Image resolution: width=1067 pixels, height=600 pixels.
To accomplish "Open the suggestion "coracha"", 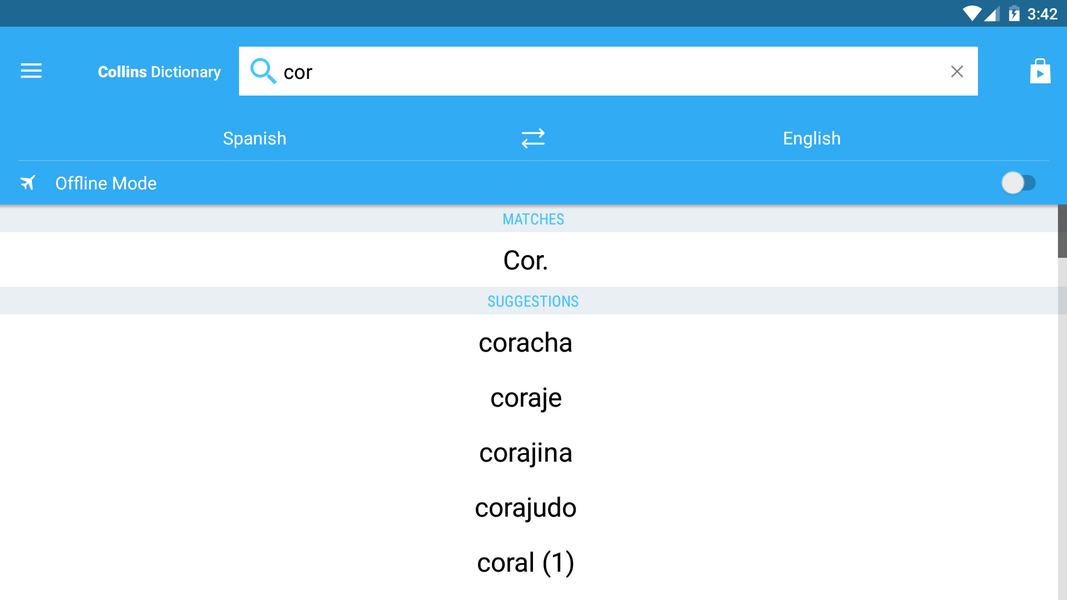I will [x=526, y=343].
